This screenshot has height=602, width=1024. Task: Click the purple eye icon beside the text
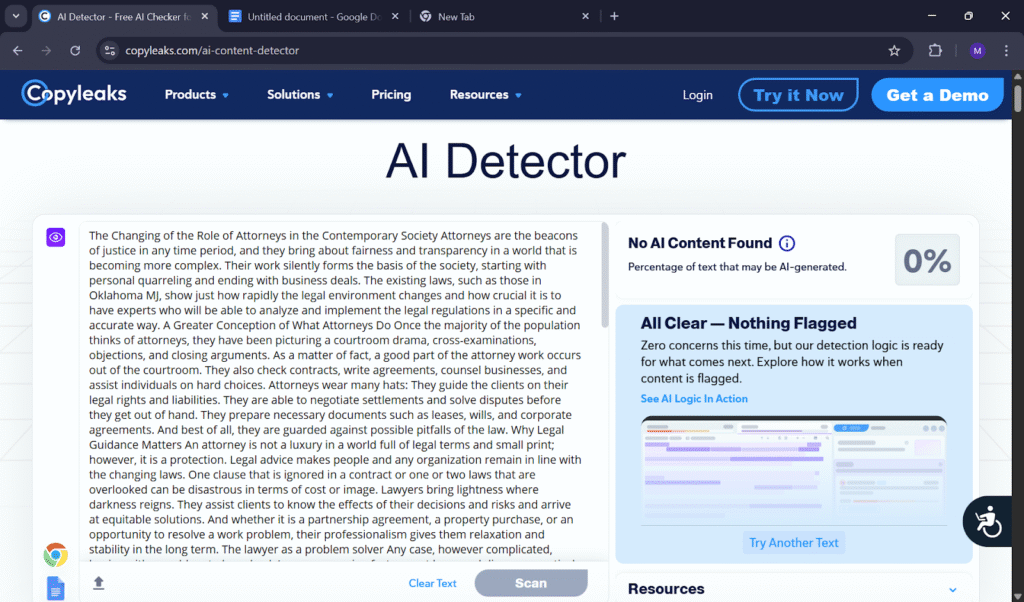(x=55, y=237)
